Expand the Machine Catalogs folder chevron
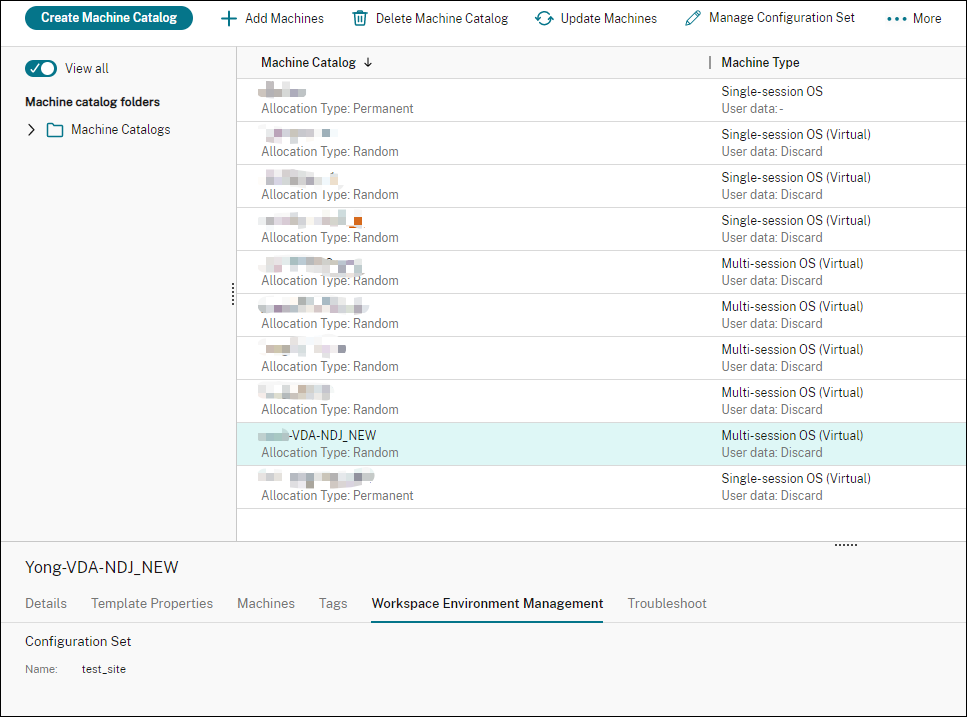The height and width of the screenshot is (717, 967). 31,129
